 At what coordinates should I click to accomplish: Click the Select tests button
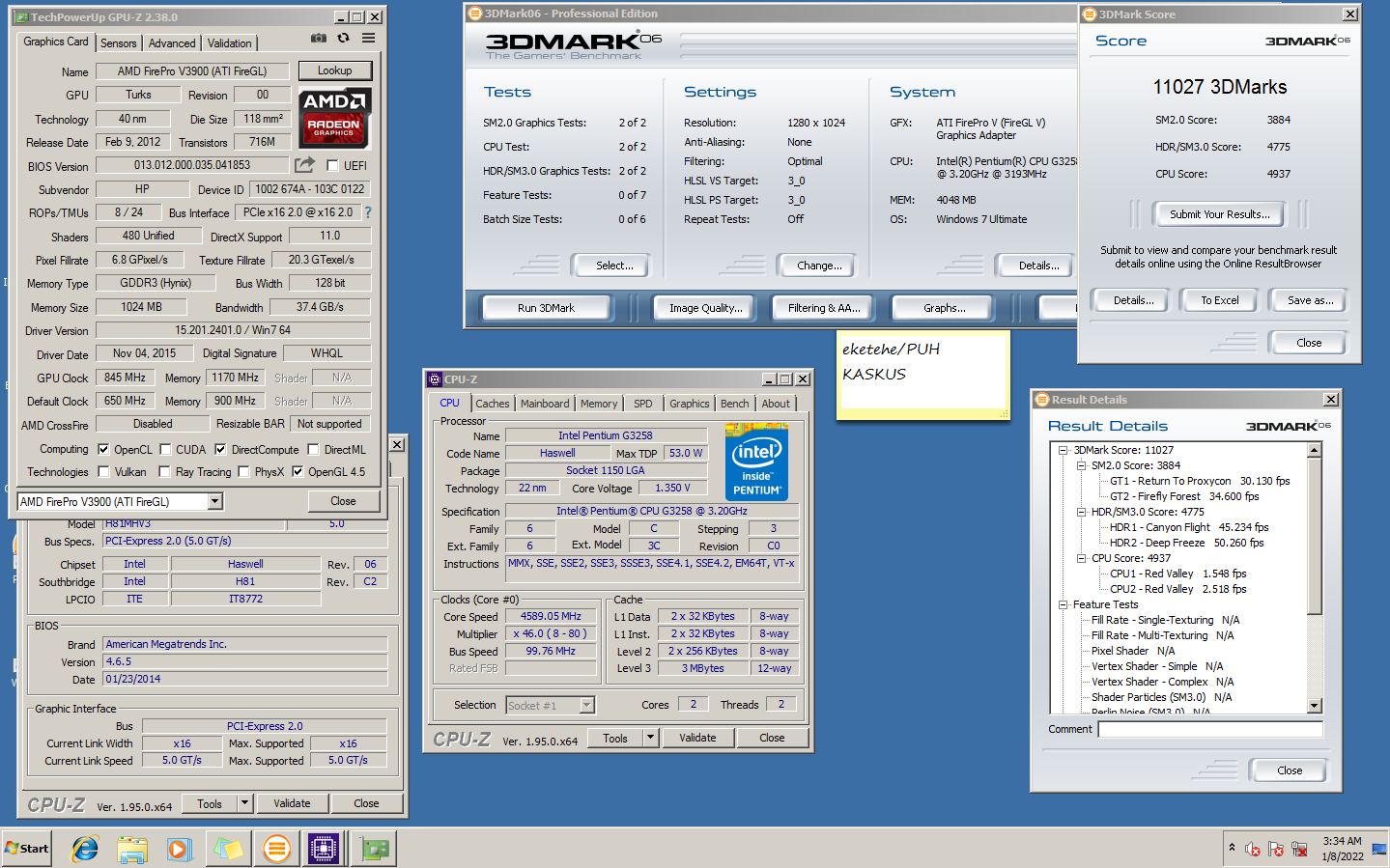(614, 266)
